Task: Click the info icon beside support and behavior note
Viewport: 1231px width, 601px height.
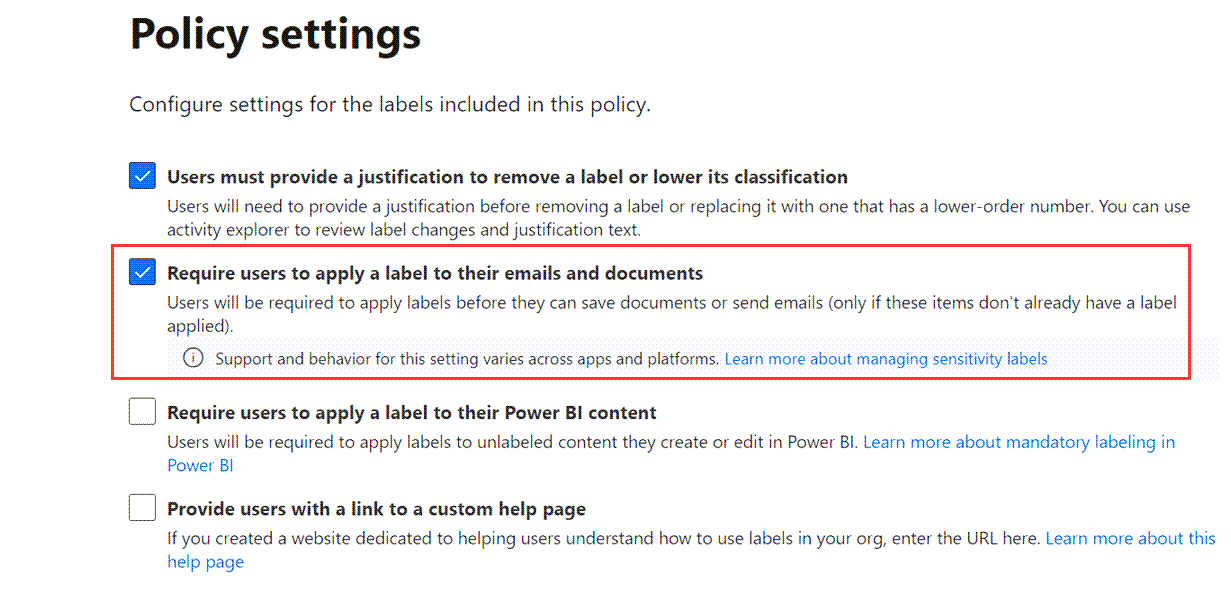Action: click(193, 358)
